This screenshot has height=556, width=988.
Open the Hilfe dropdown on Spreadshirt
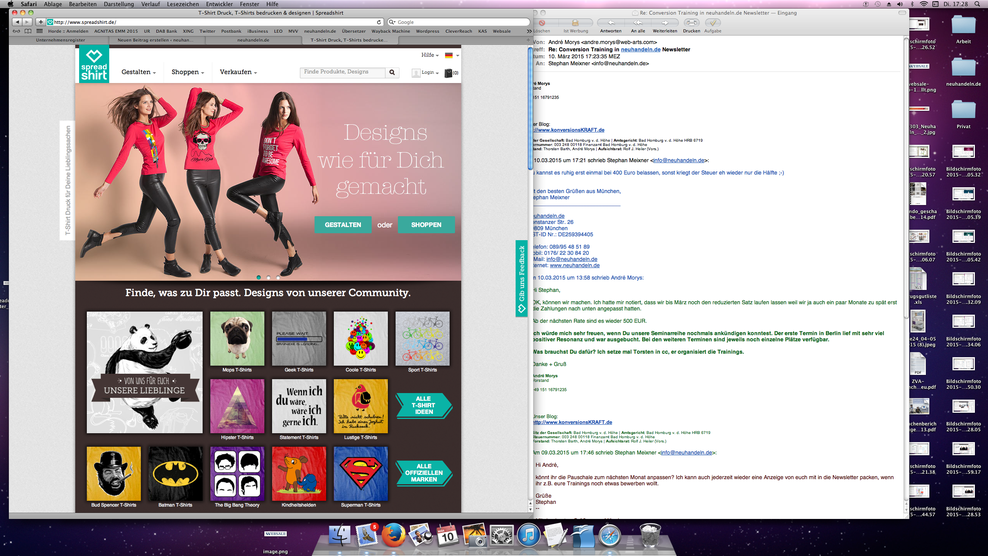(x=430, y=55)
